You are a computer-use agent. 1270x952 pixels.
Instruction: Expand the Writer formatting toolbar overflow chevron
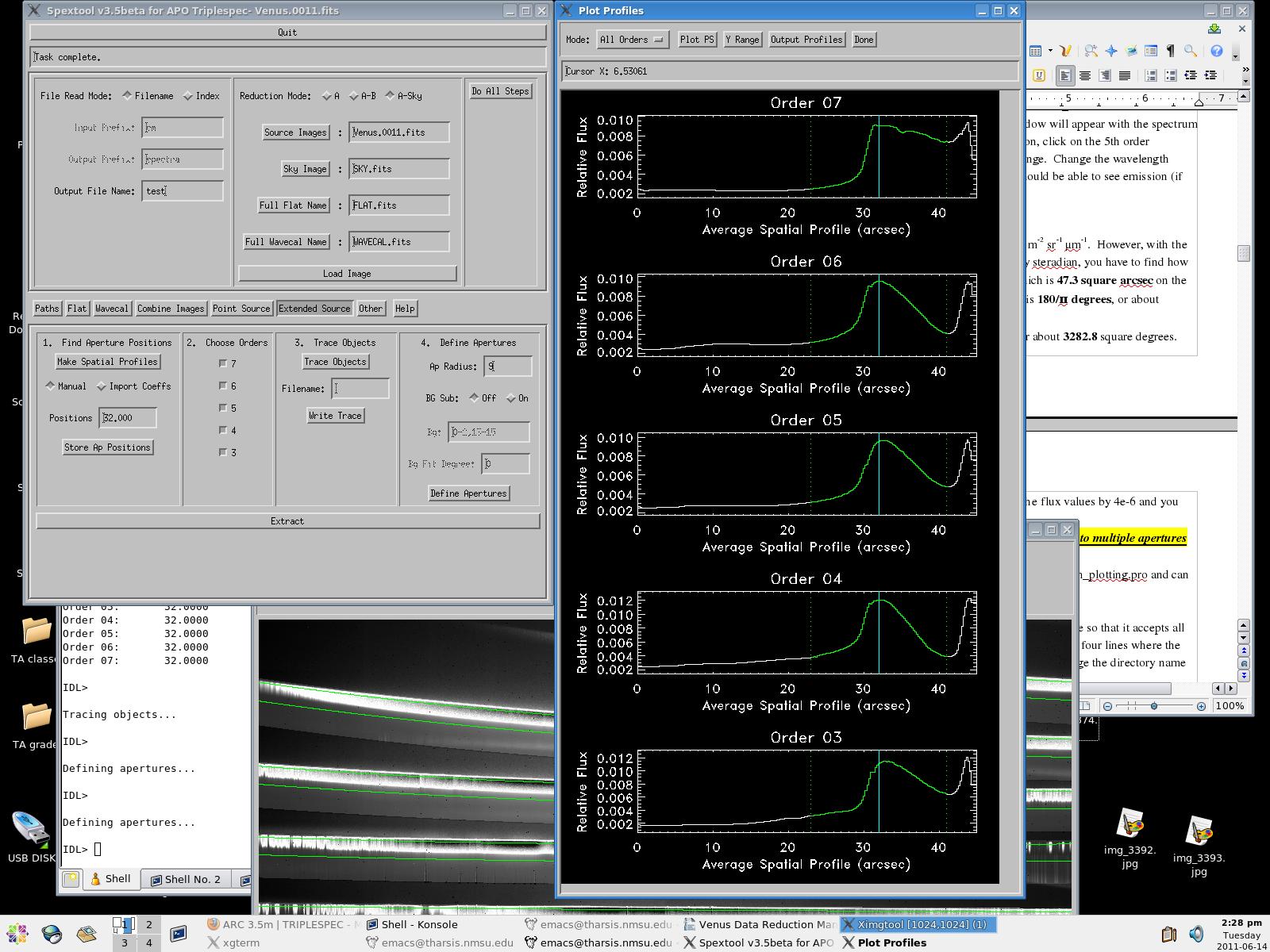[x=1245, y=70]
